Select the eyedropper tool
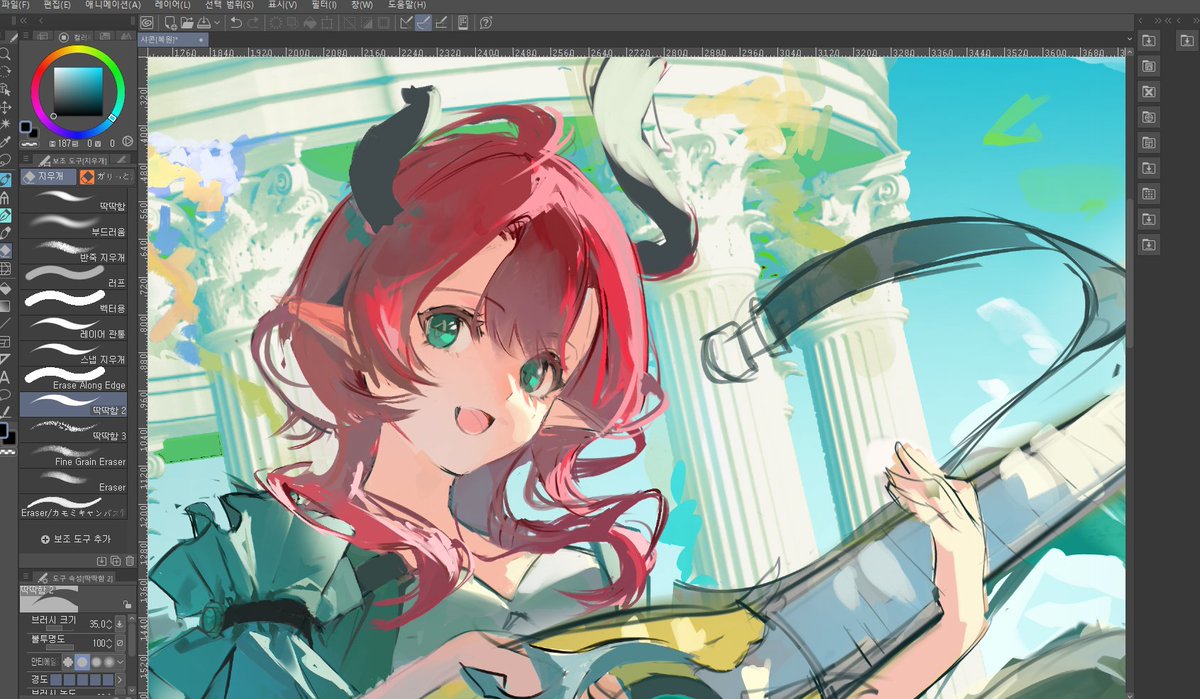 [6, 142]
